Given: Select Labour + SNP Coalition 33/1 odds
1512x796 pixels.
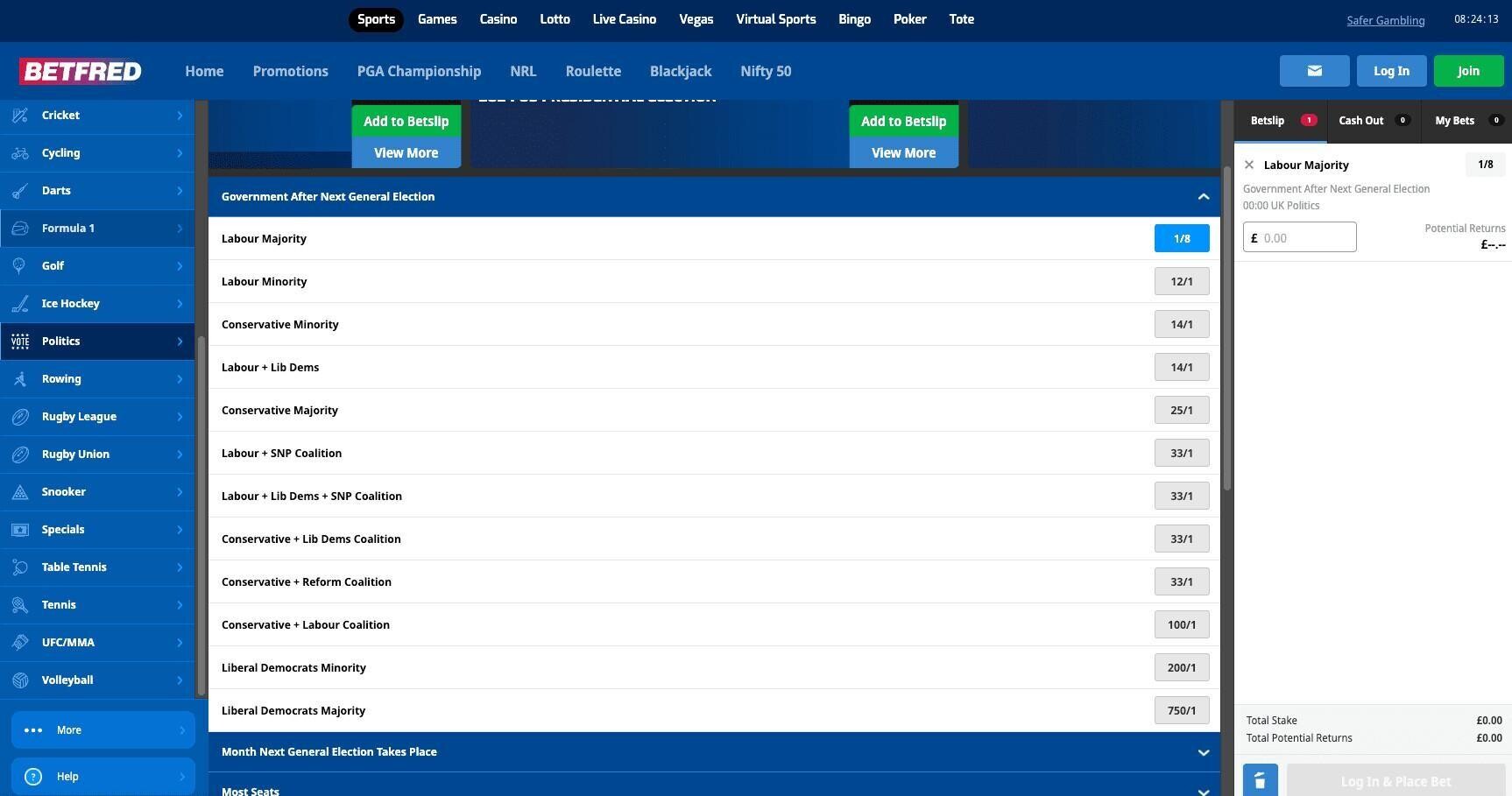Looking at the screenshot, I should click(x=1182, y=453).
